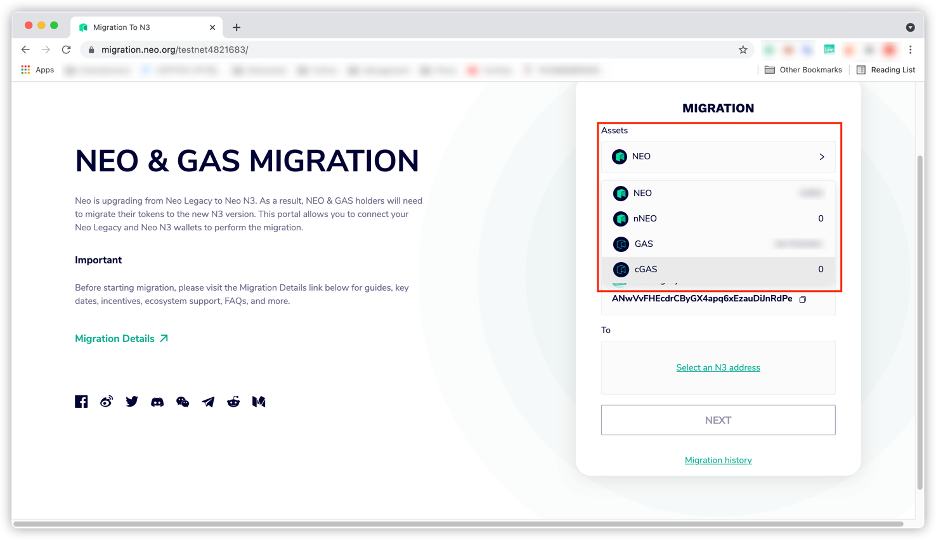Screen dimensions: 936x540
Task: Expand the Assets NEO dropdown selector
Action: [718, 157]
